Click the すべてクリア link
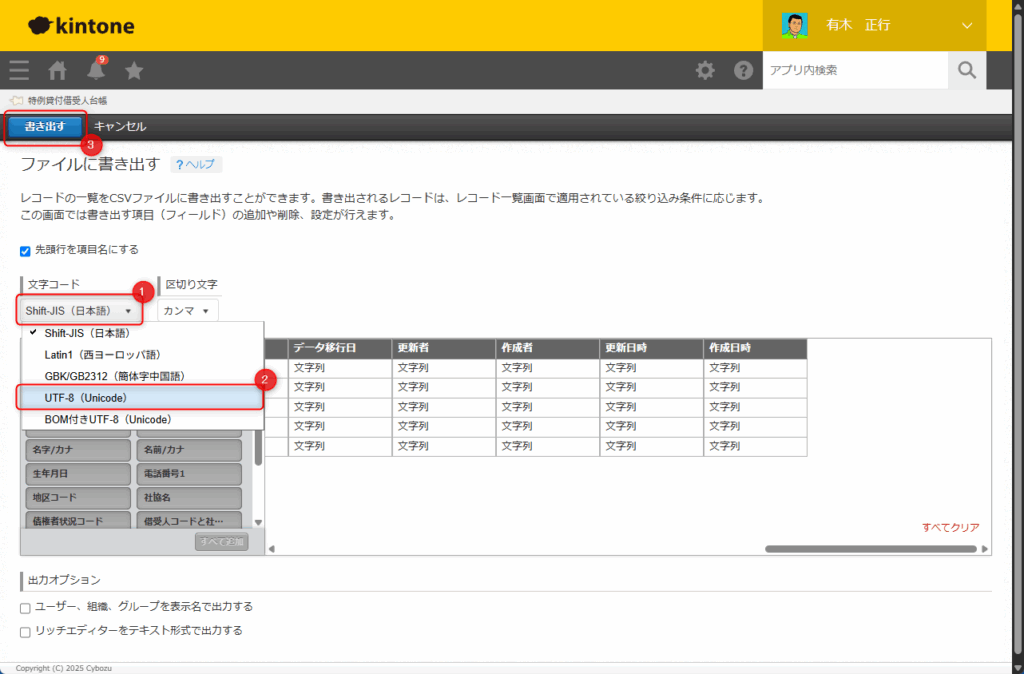Viewport: 1024px width, 674px height. (x=950, y=527)
